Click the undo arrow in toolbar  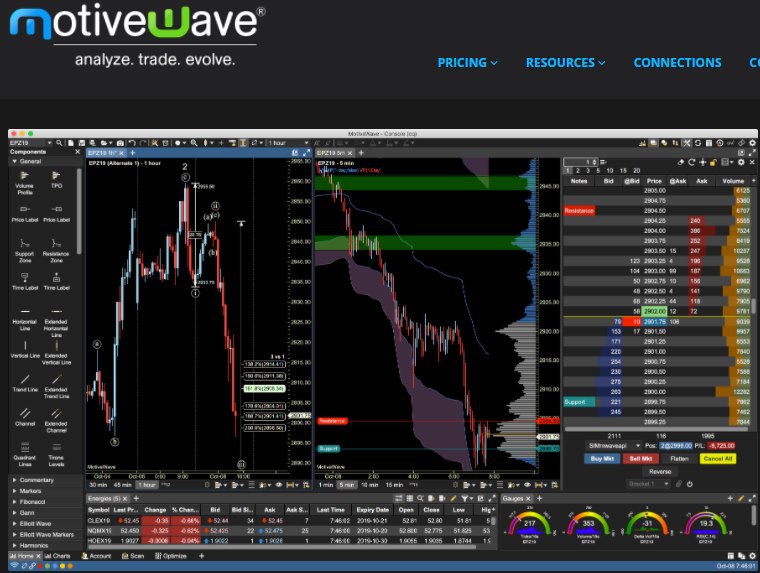tap(131, 143)
